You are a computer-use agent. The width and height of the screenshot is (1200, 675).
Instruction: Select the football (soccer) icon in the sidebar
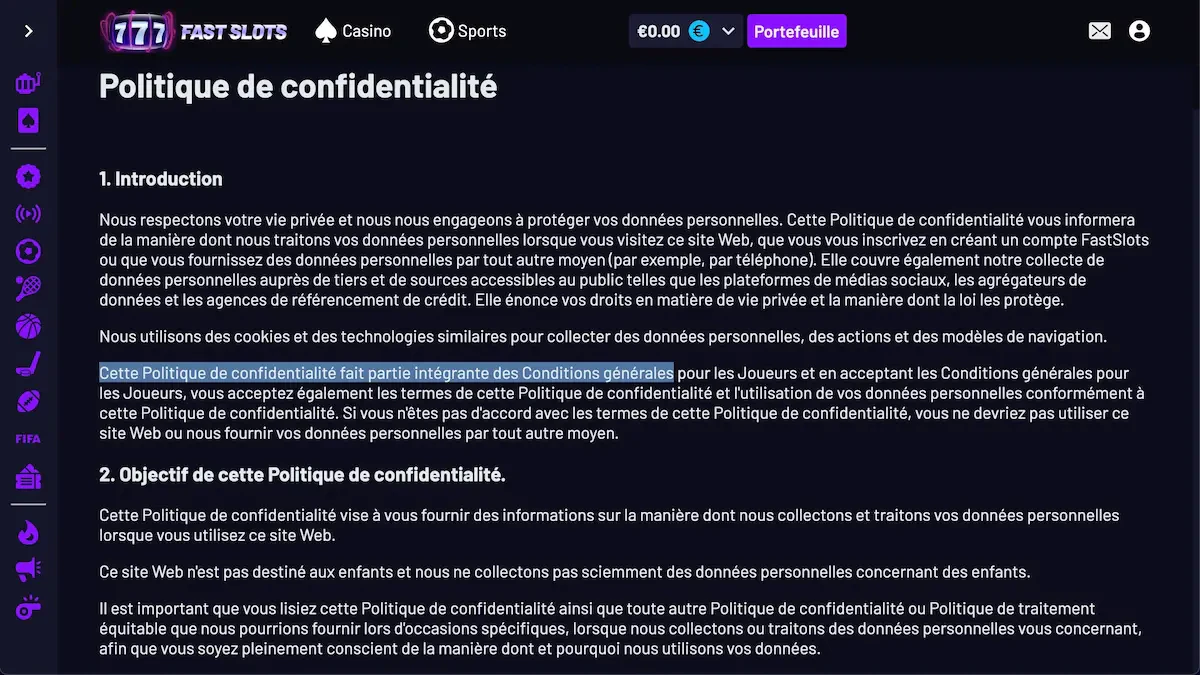tap(28, 251)
